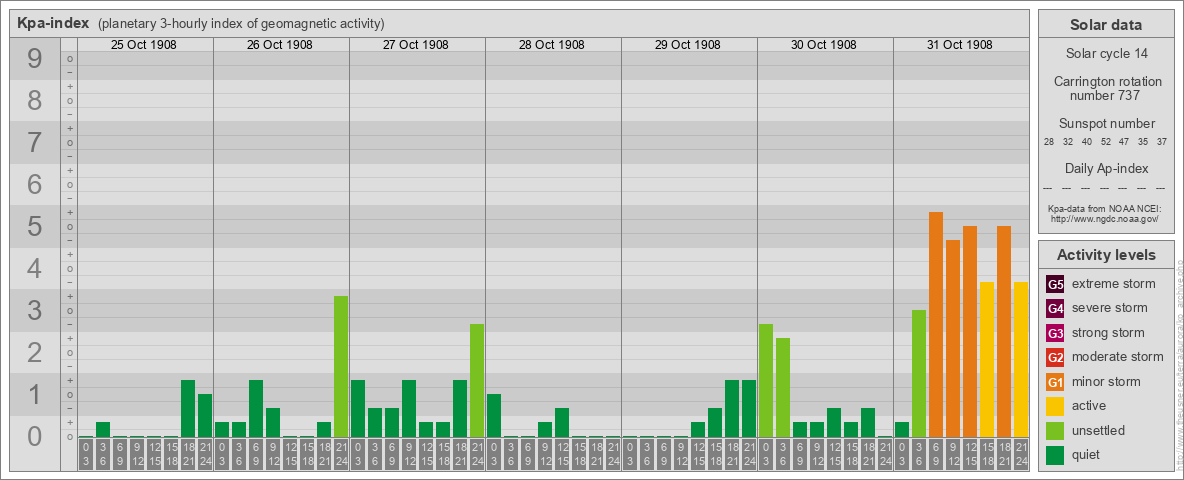
Task: Click the '0 3' time cell under 25 Oct
Action: click(x=86, y=455)
